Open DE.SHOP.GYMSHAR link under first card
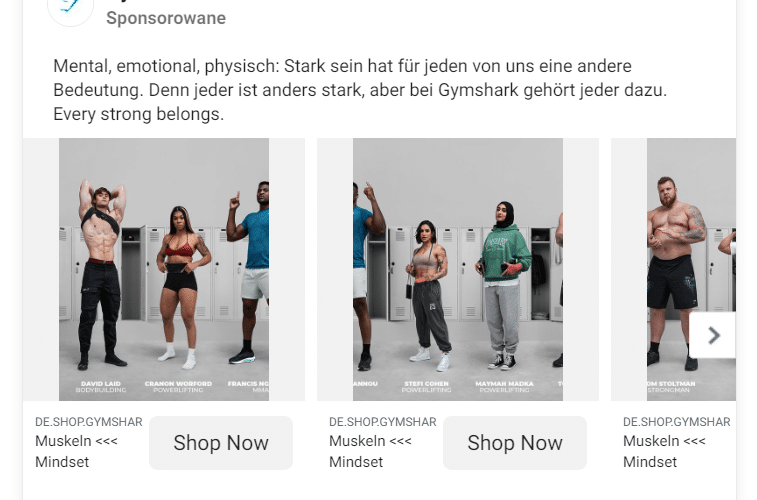The height and width of the screenshot is (500, 757). tap(89, 422)
